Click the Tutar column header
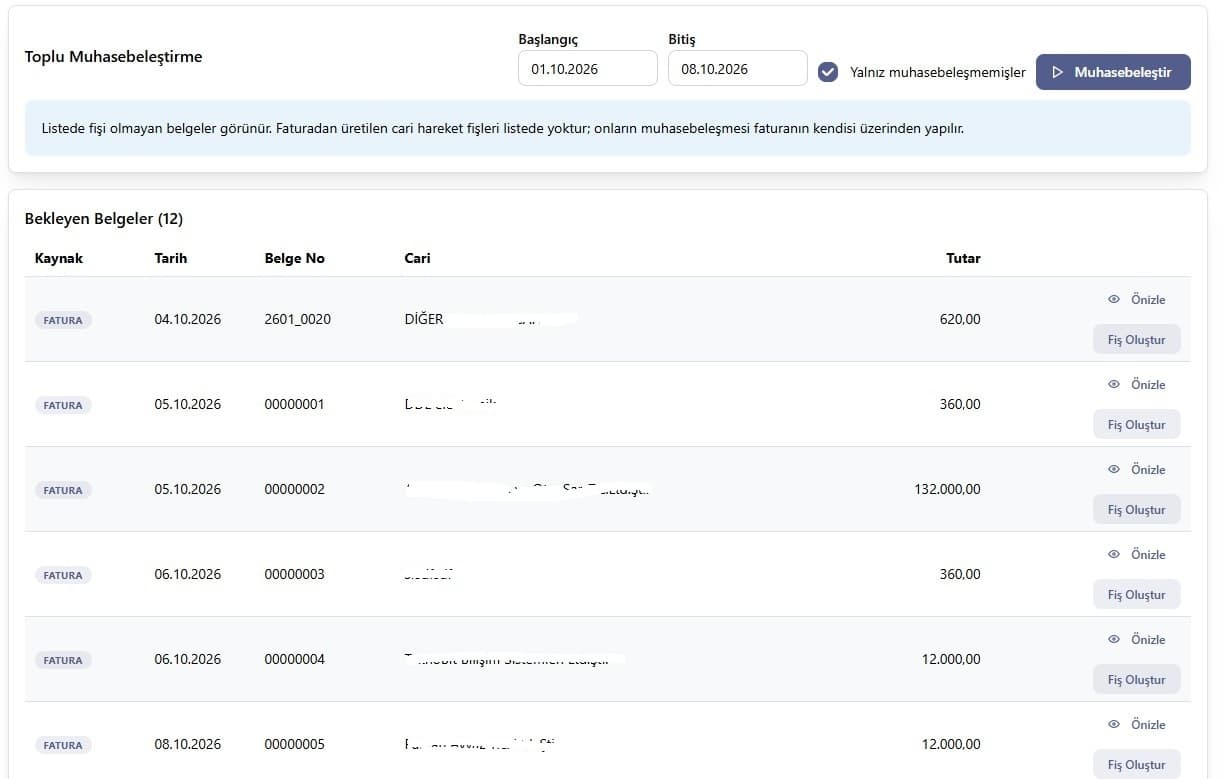Image resolution: width=1225 pixels, height=779 pixels. (963, 258)
